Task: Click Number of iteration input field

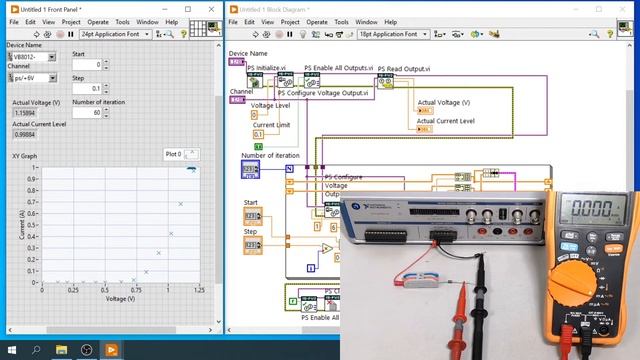Action: click(x=87, y=113)
